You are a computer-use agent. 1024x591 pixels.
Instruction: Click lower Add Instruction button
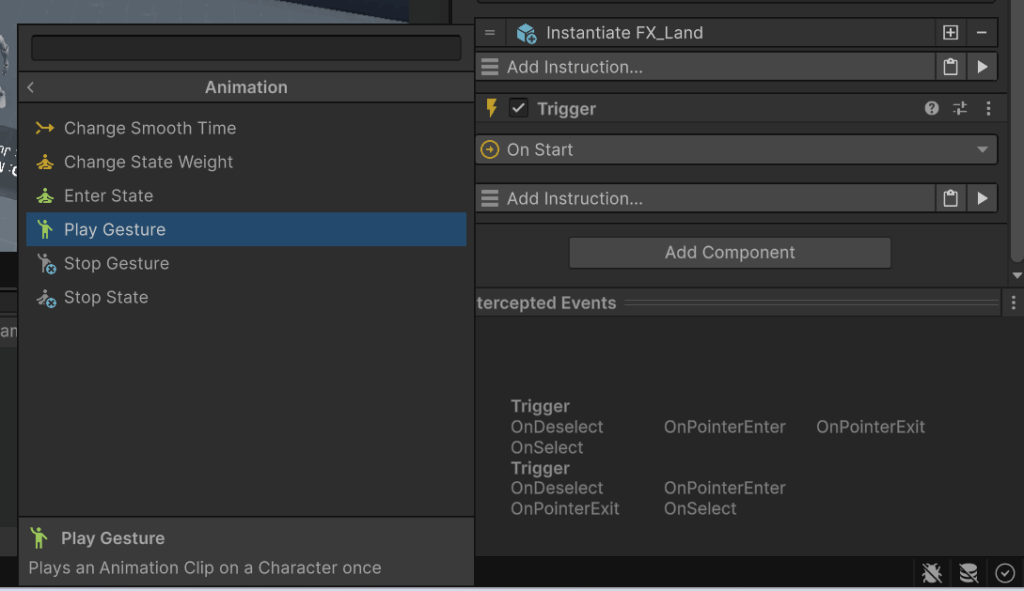point(705,198)
